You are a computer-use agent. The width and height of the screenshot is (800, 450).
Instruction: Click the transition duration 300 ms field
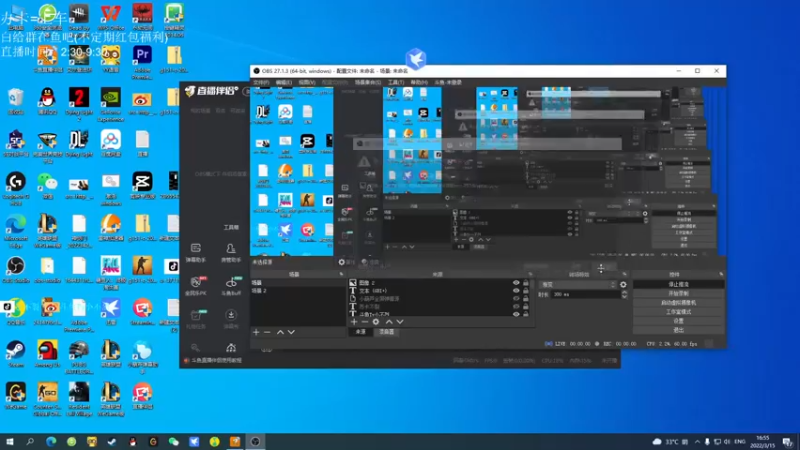tap(585, 294)
